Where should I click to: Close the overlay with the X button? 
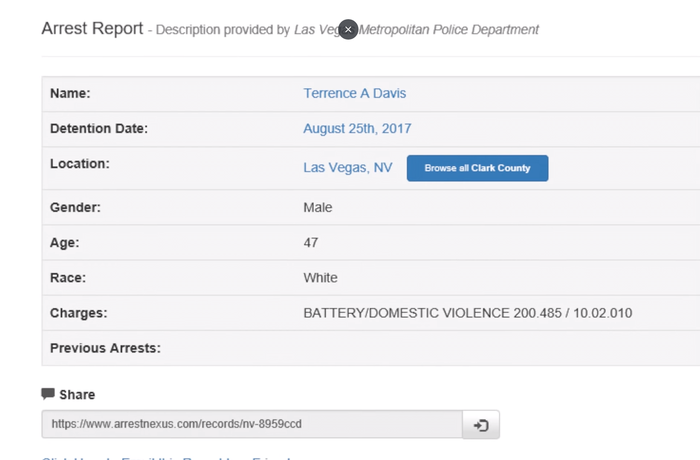pos(348,30)
